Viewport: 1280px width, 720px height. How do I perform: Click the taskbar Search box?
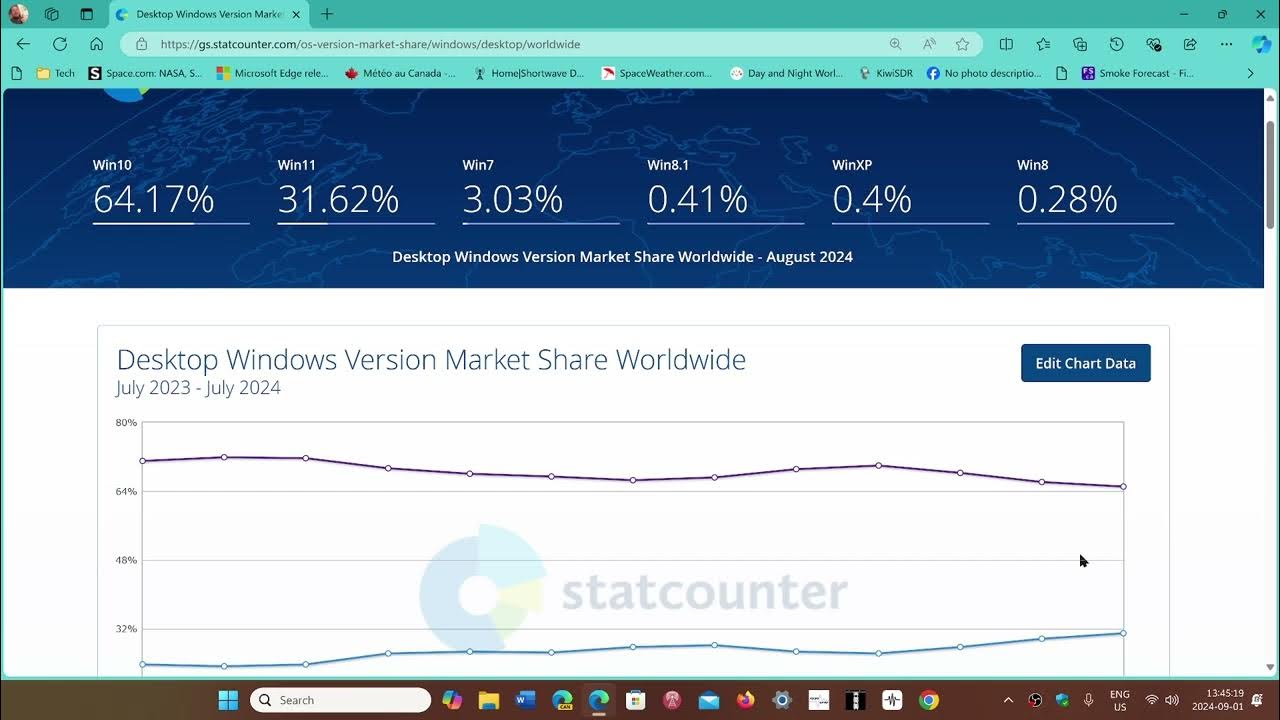click(340, 700)
